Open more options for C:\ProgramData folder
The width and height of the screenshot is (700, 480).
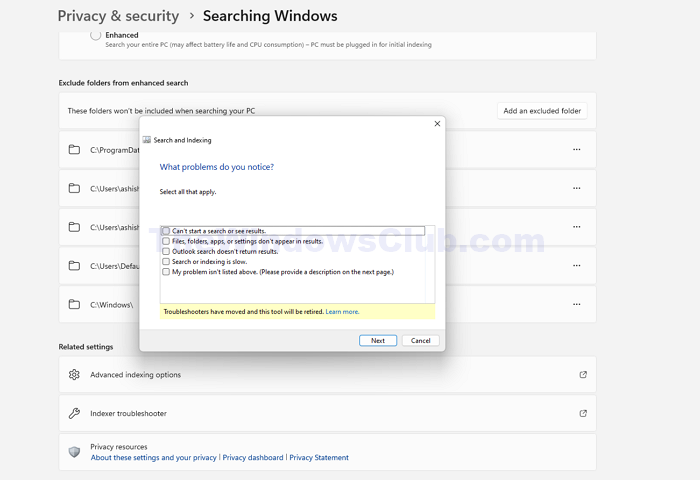pyautogui.click(x=576, y=150)
